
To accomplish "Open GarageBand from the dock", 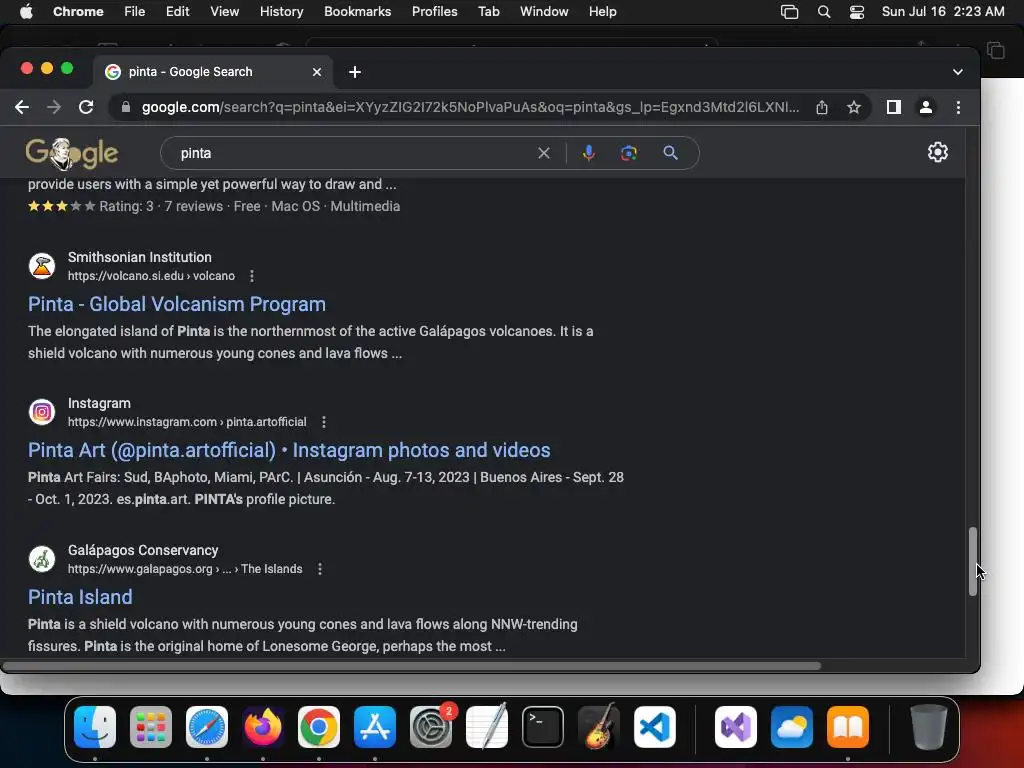I will tap(598, 727).
